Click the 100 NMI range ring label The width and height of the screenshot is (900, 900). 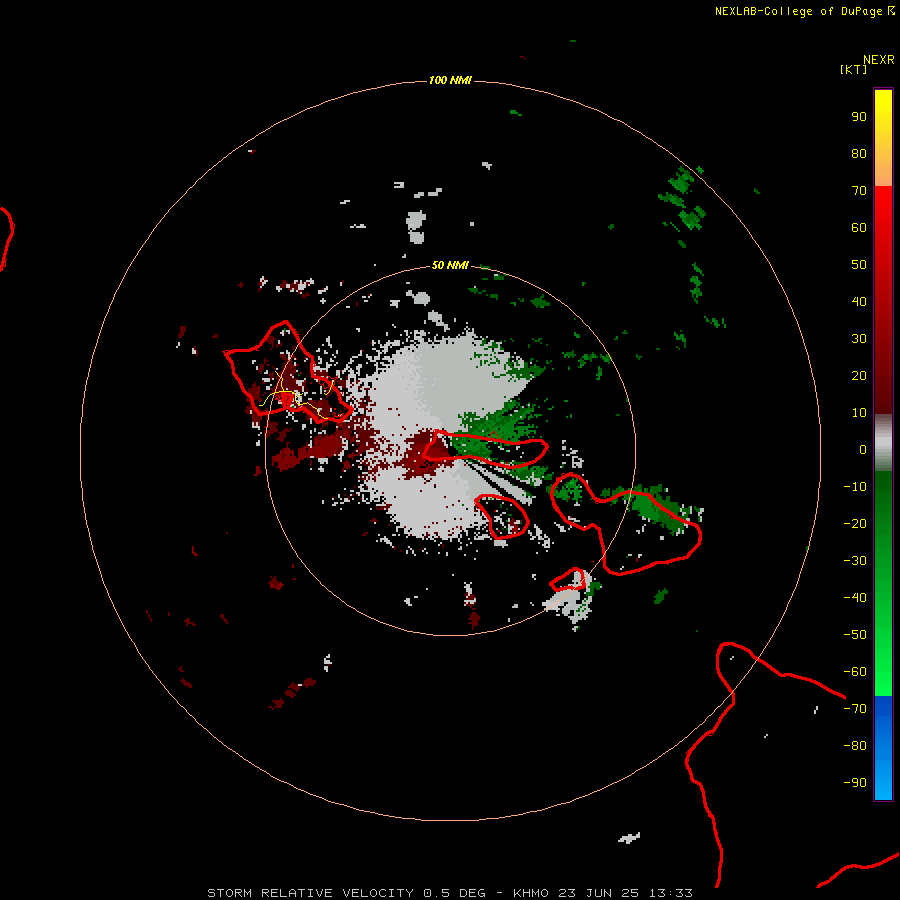[450, 80]
